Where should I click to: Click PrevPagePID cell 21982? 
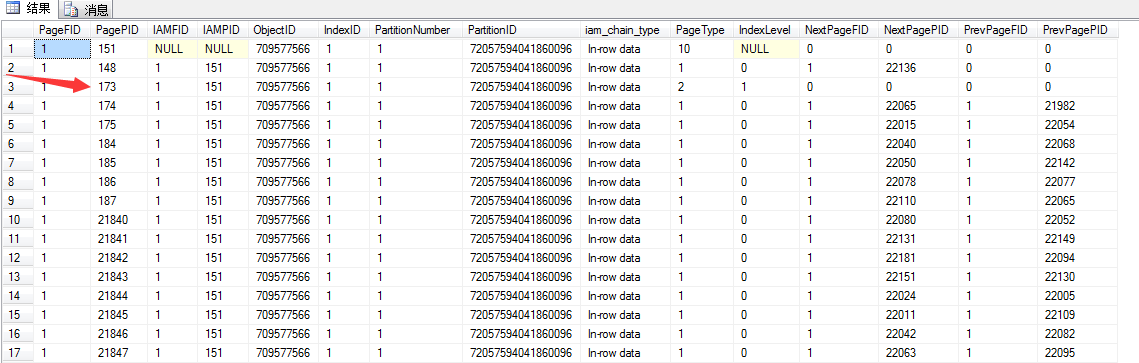coord(1078,105)
